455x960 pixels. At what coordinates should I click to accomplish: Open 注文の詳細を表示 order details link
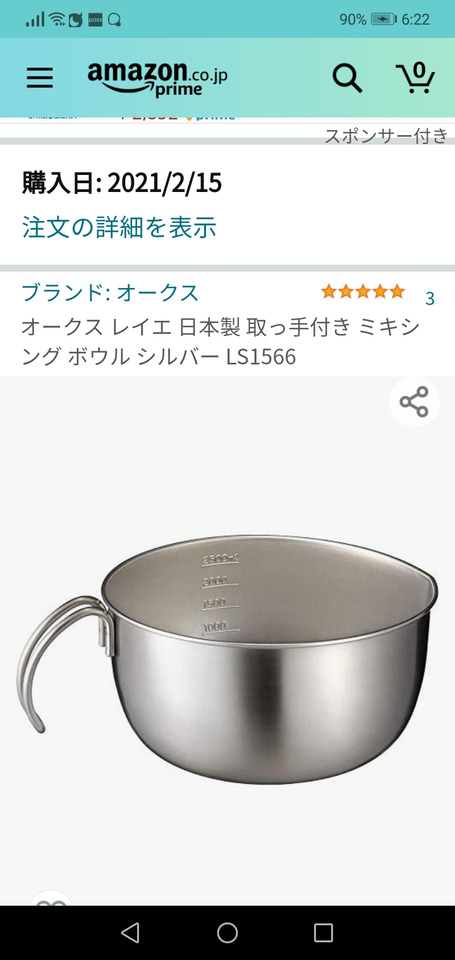pyautogui.click(x=119, y=227)
